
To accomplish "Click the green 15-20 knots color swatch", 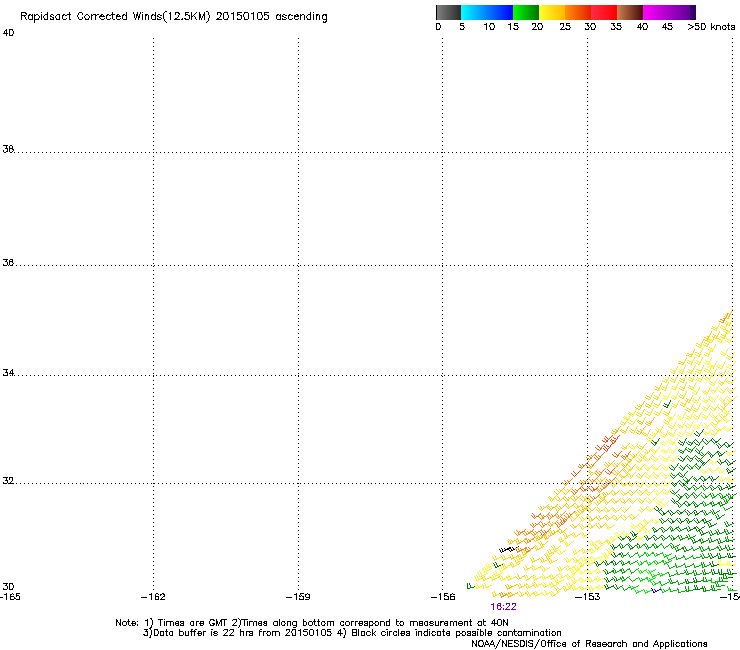I will [x=526, y=12].
